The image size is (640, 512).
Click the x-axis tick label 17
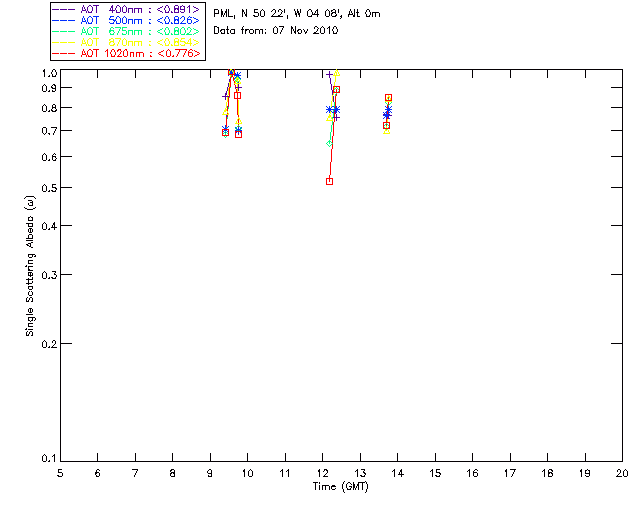[x=510, y=473]
